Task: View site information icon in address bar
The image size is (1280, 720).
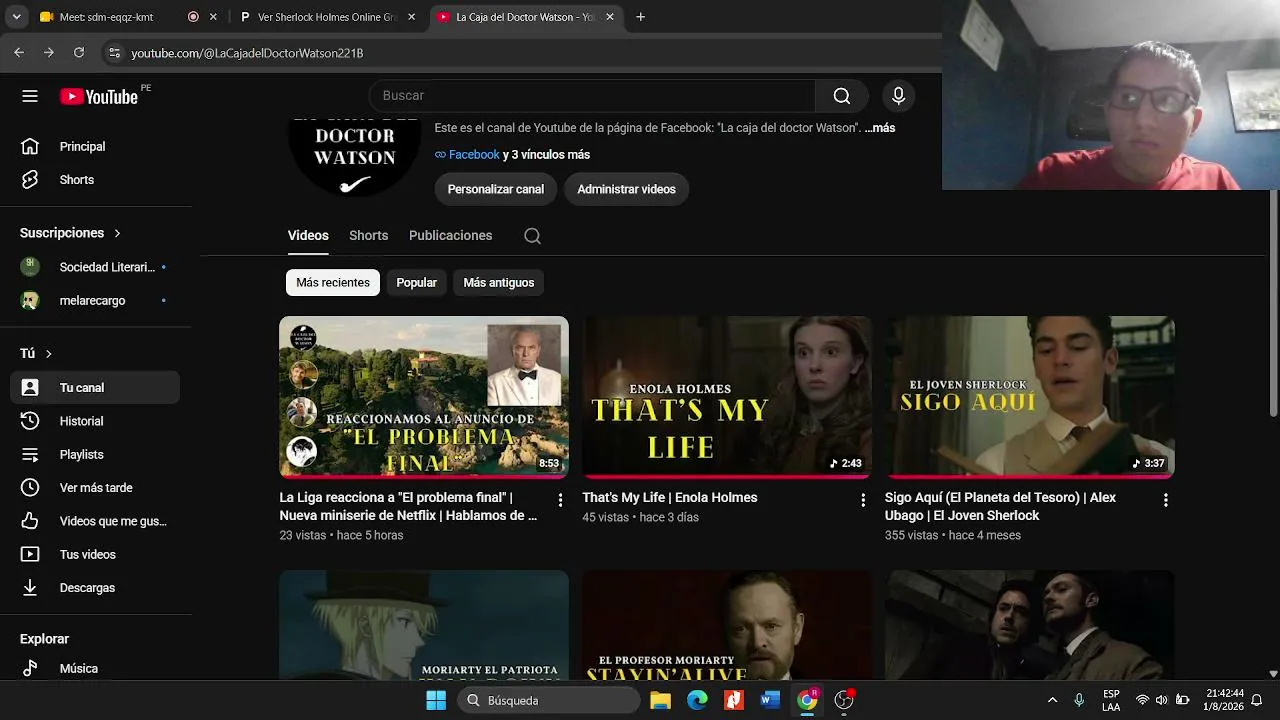Action: 114,53
